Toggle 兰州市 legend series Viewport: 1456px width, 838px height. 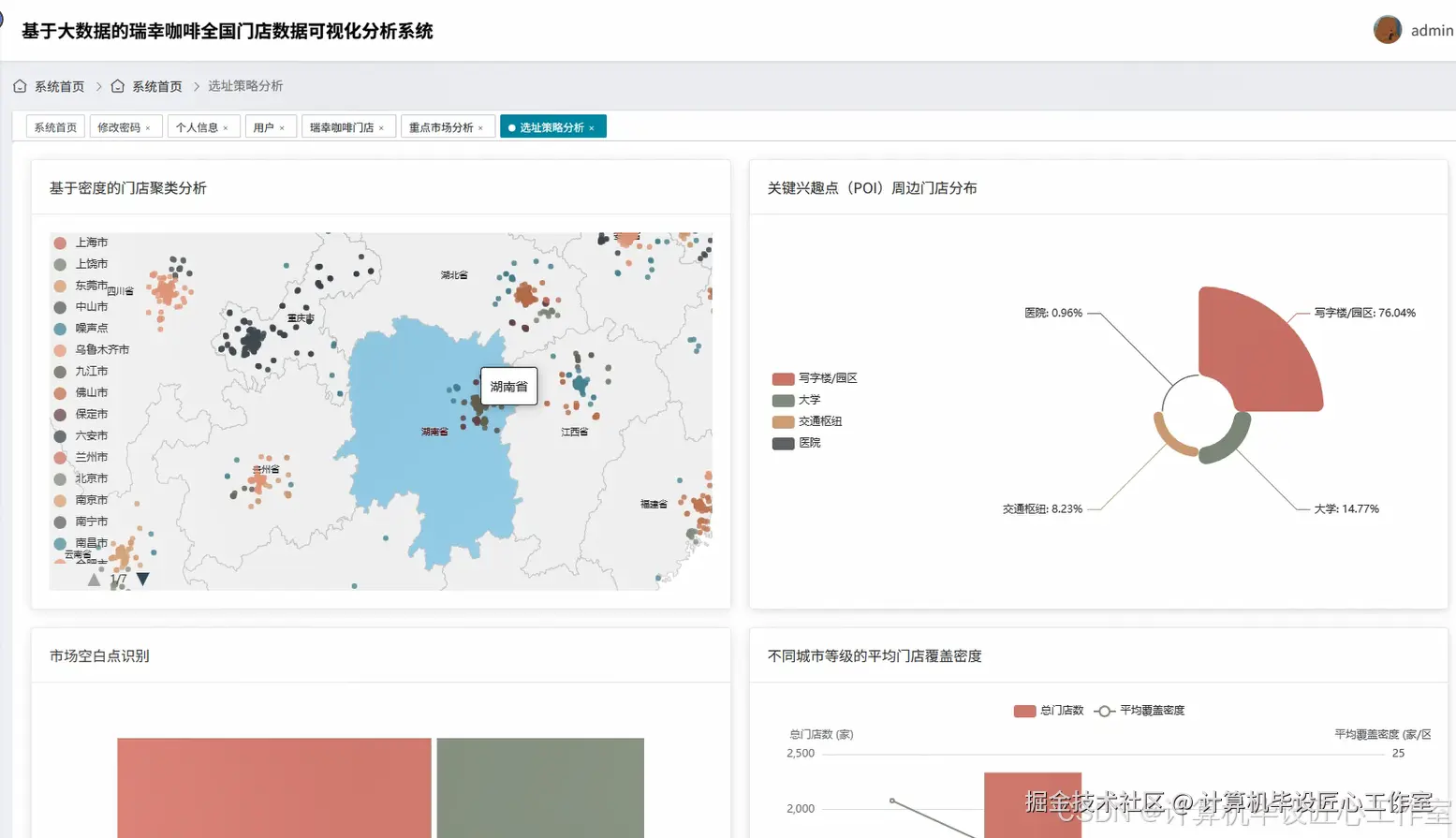81,458
